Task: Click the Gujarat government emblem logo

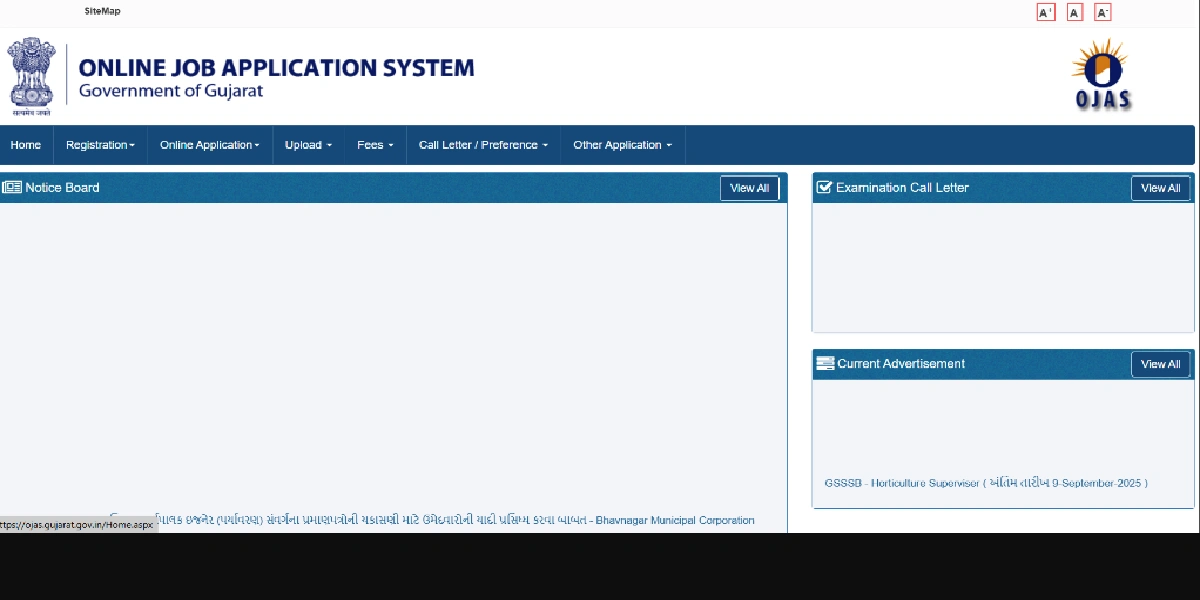Action: coord(31,73)
